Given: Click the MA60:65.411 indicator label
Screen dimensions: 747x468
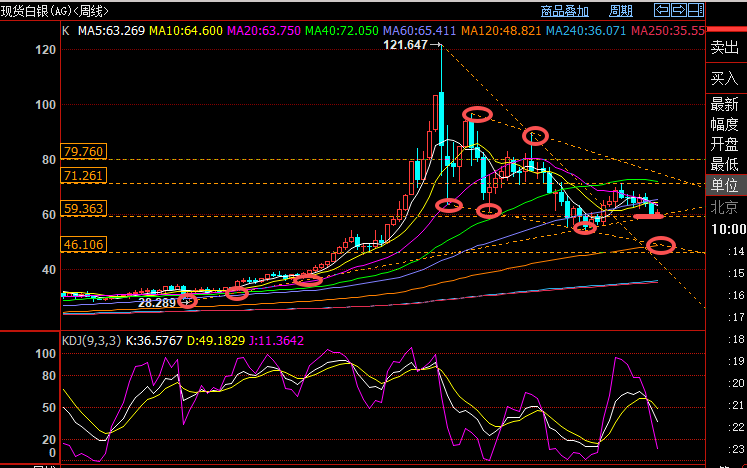Looking at the screenshot, I should pos(420,31).
